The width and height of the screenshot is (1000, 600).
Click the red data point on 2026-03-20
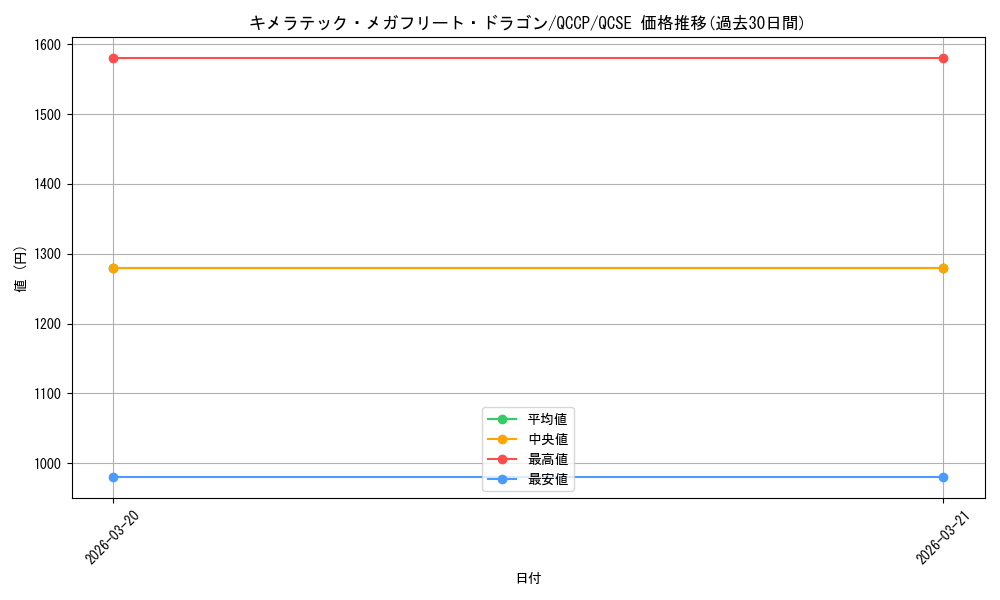(x=111, y=58)
